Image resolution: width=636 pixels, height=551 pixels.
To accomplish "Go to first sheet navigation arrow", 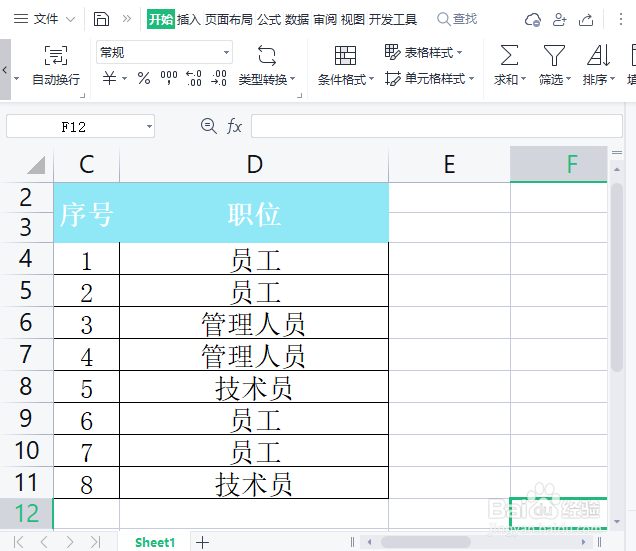I will (19, 542).
